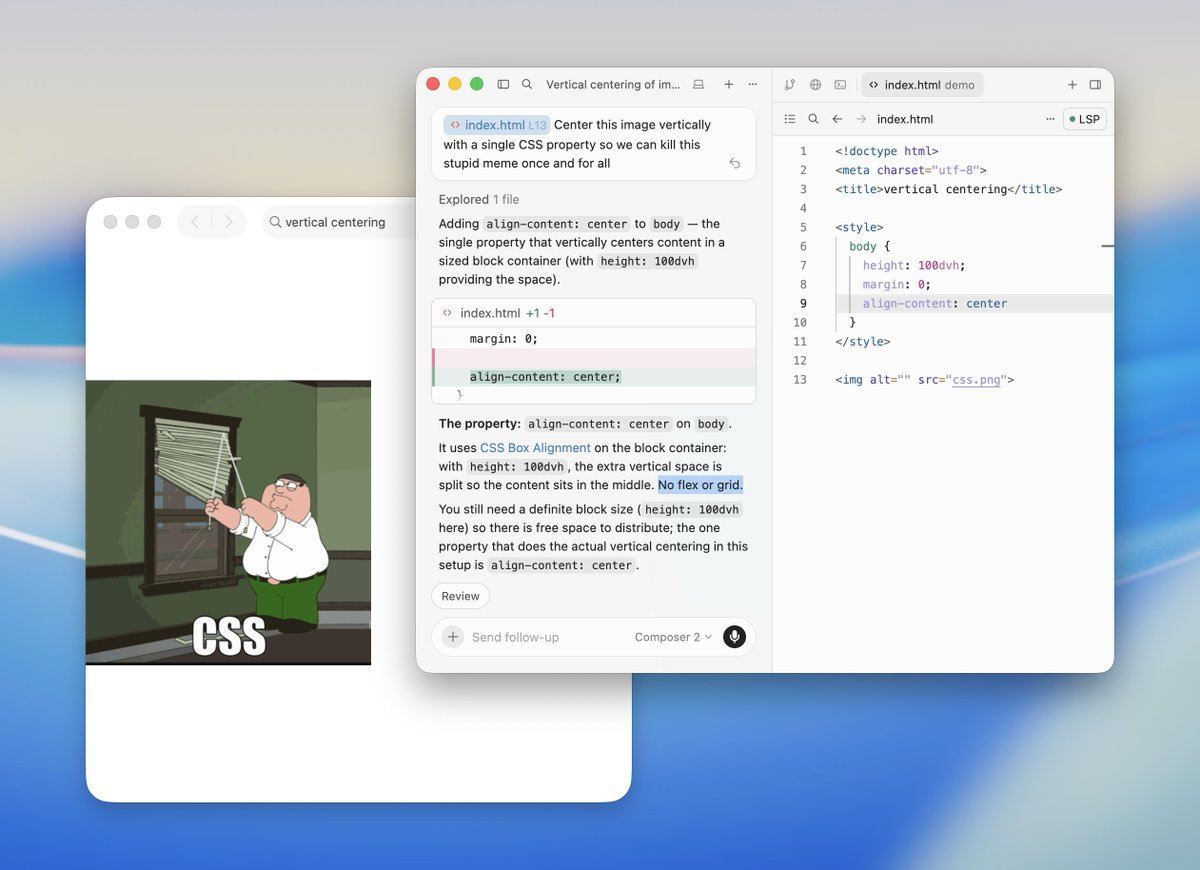
Task: Click the laptop icon beside the chat title
Action: pos(699,85)
